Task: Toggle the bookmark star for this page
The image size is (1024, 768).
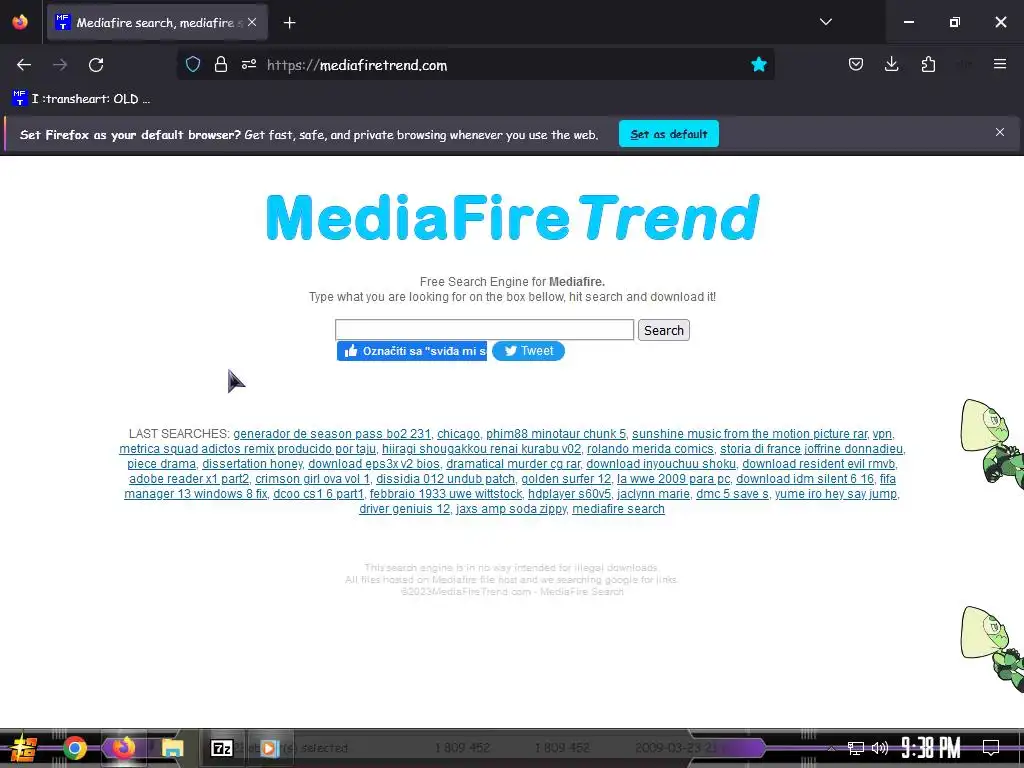Action: (x=758, y=64)
